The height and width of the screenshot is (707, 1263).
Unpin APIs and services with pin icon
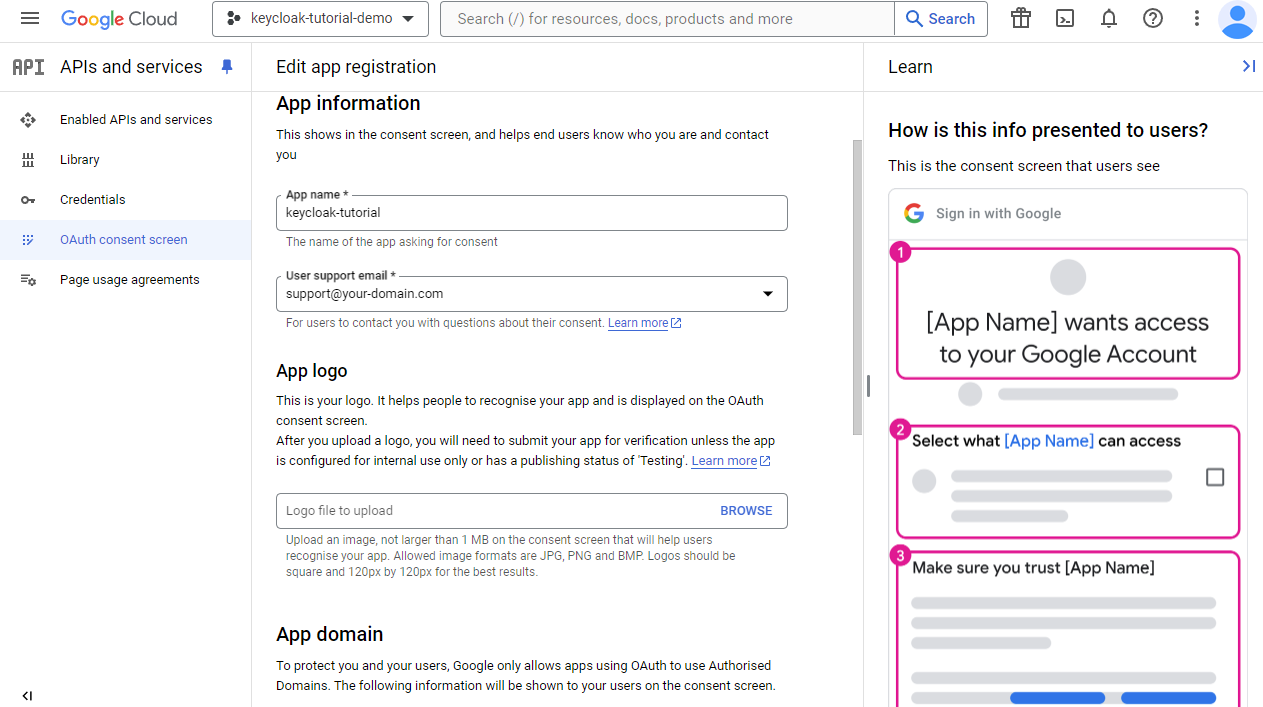[x=227, y=67]
